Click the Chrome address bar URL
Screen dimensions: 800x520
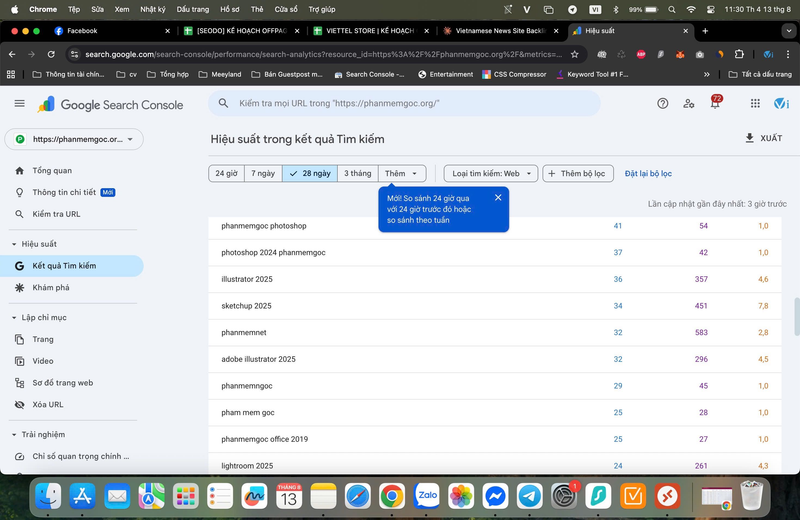coord(323,54)
